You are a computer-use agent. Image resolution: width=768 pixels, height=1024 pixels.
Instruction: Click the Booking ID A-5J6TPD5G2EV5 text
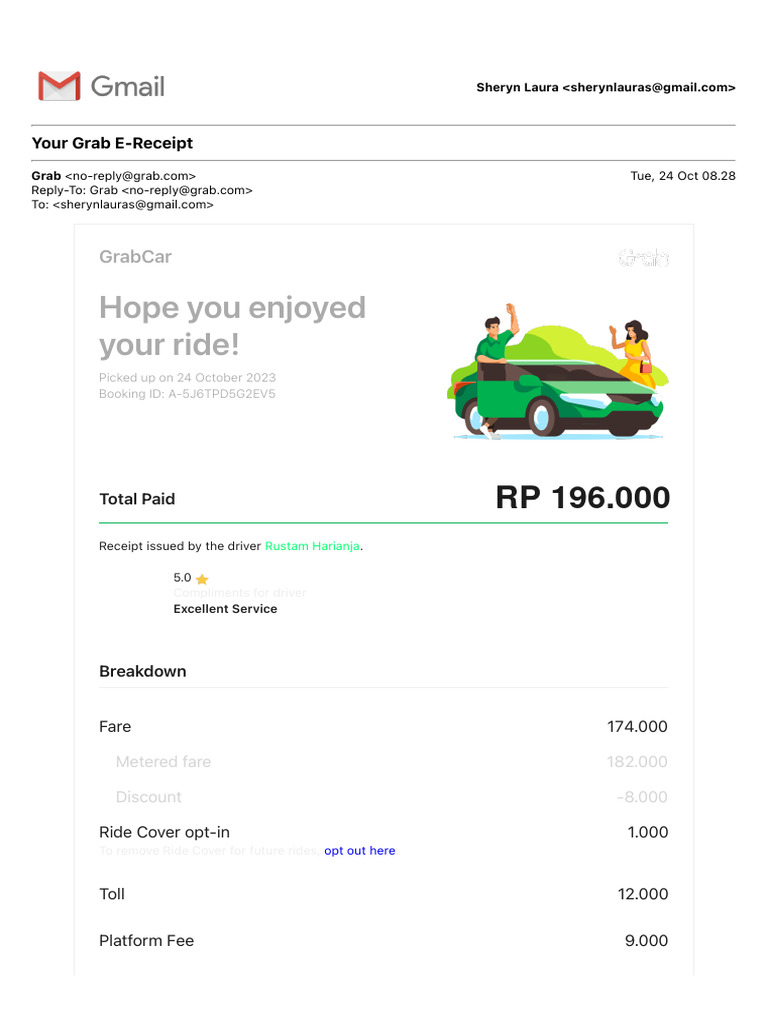pos(187,394)
